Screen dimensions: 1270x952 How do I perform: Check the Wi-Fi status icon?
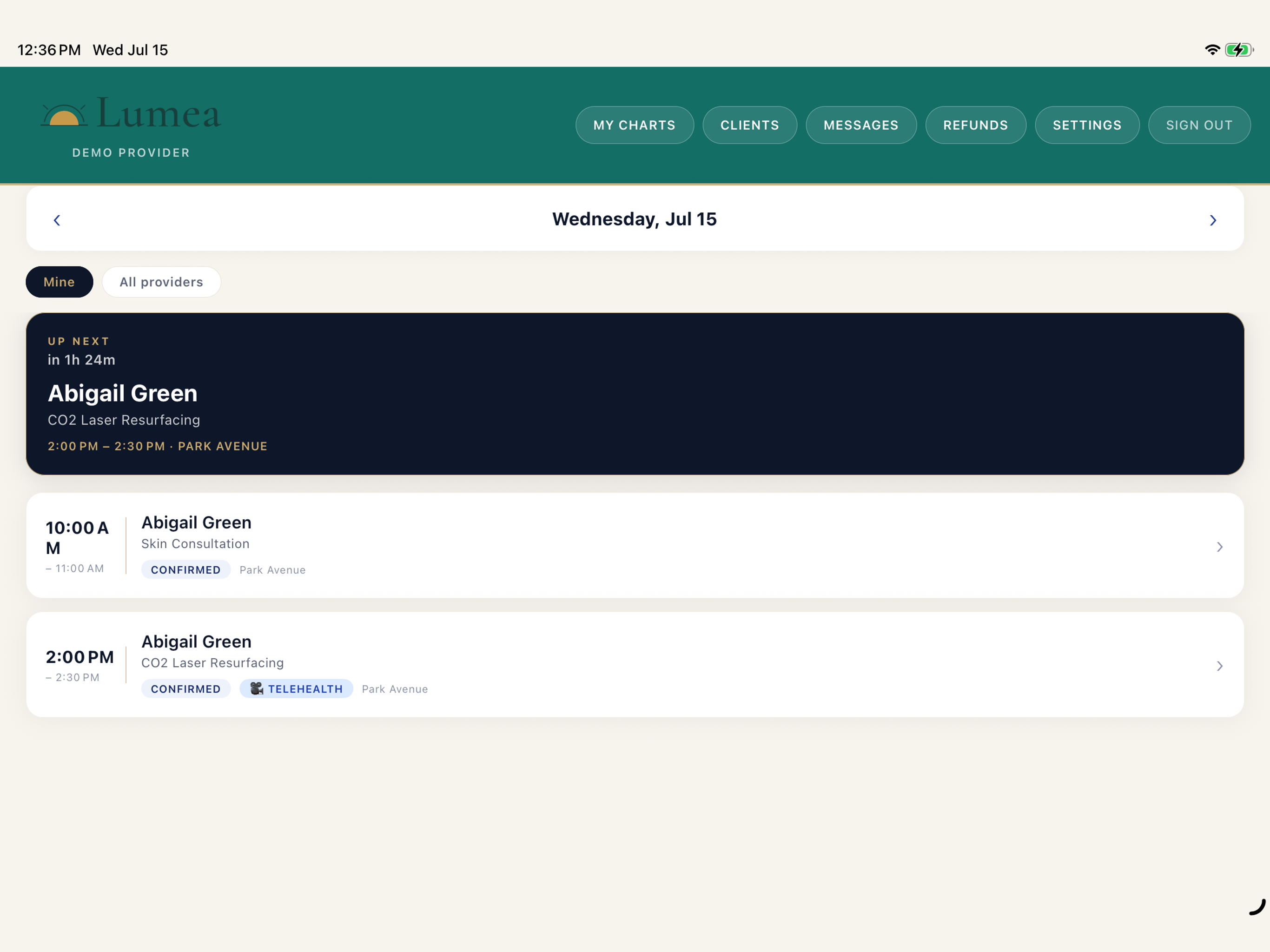pos(1211,50)
